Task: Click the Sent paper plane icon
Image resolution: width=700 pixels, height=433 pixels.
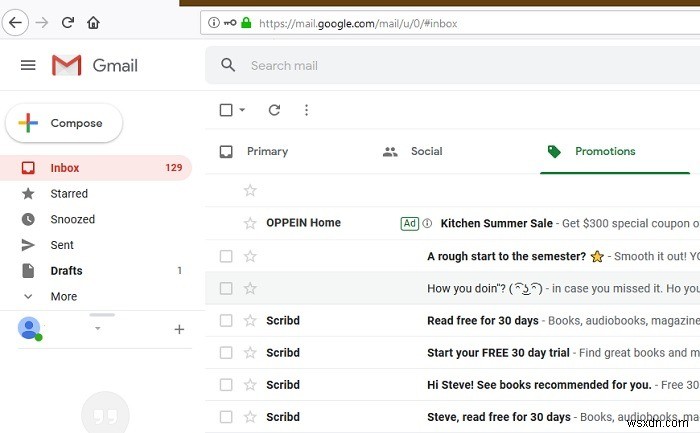Action: (x=28, y=245)
